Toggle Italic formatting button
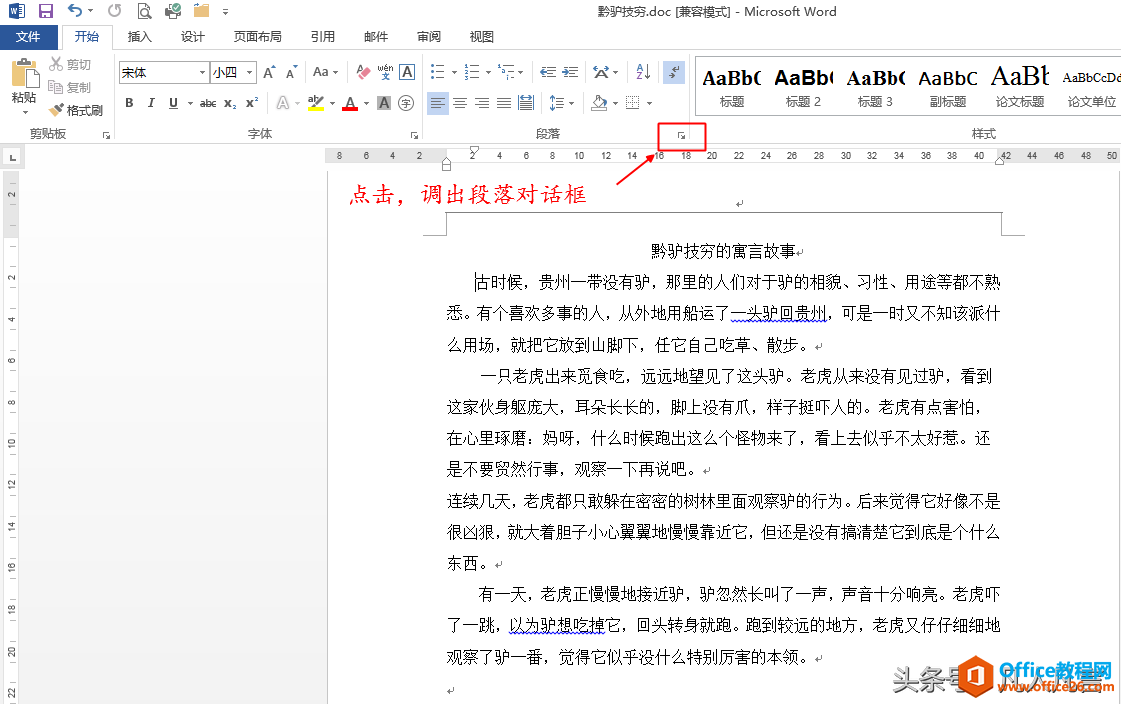Viewport: 1121px width, 704px height. [151, 103]
